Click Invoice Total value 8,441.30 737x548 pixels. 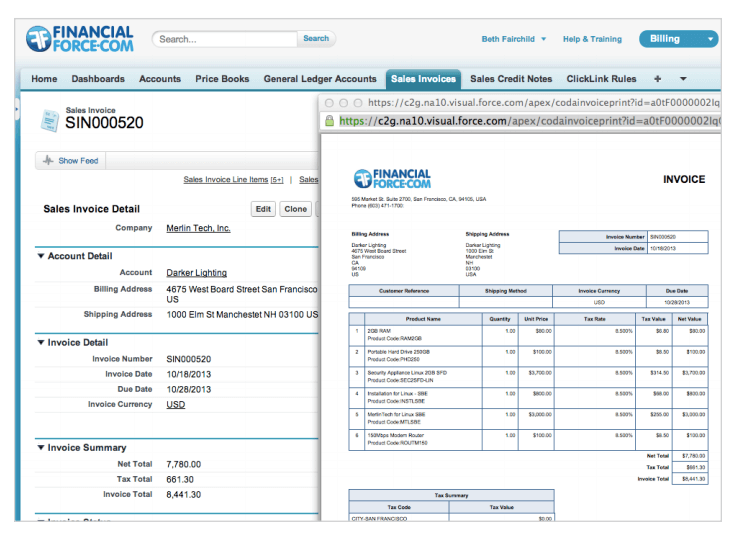pos(183,494)
